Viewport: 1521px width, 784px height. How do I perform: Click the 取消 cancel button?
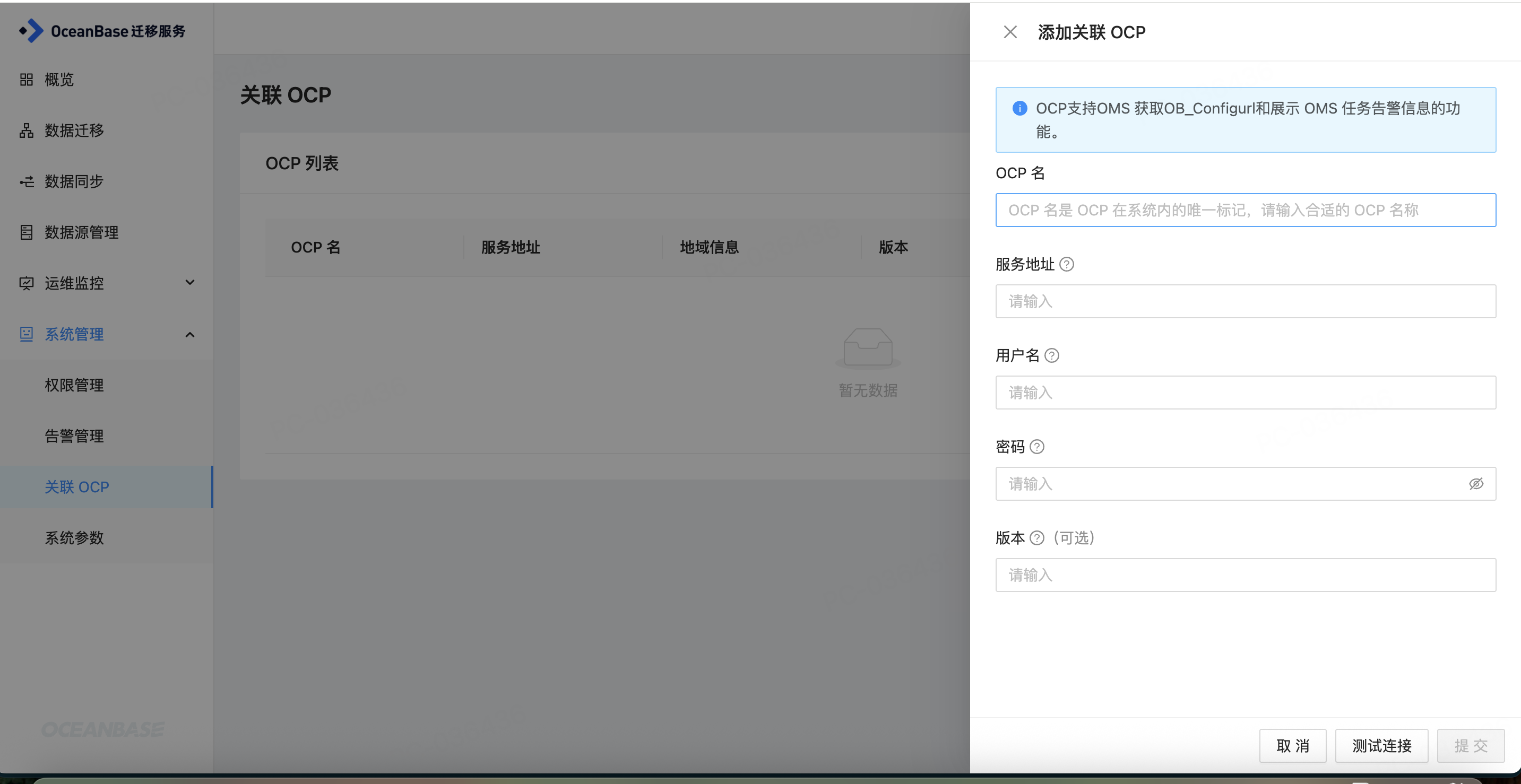point(1292,746)
